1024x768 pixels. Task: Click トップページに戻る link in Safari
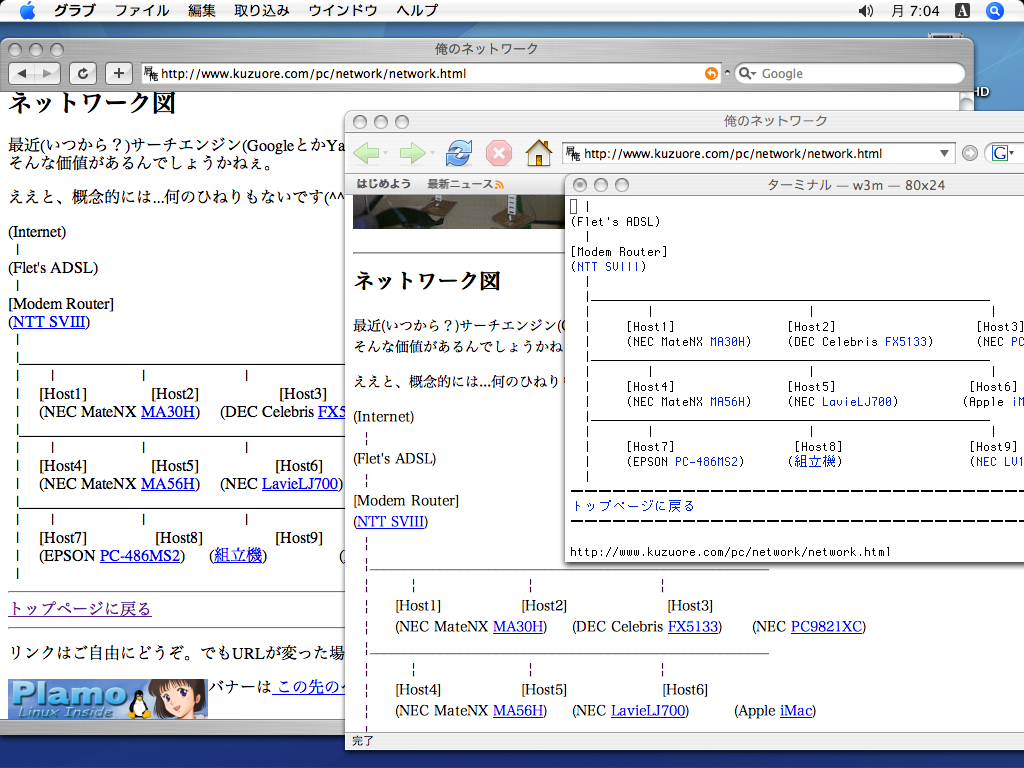pos(80,609)
